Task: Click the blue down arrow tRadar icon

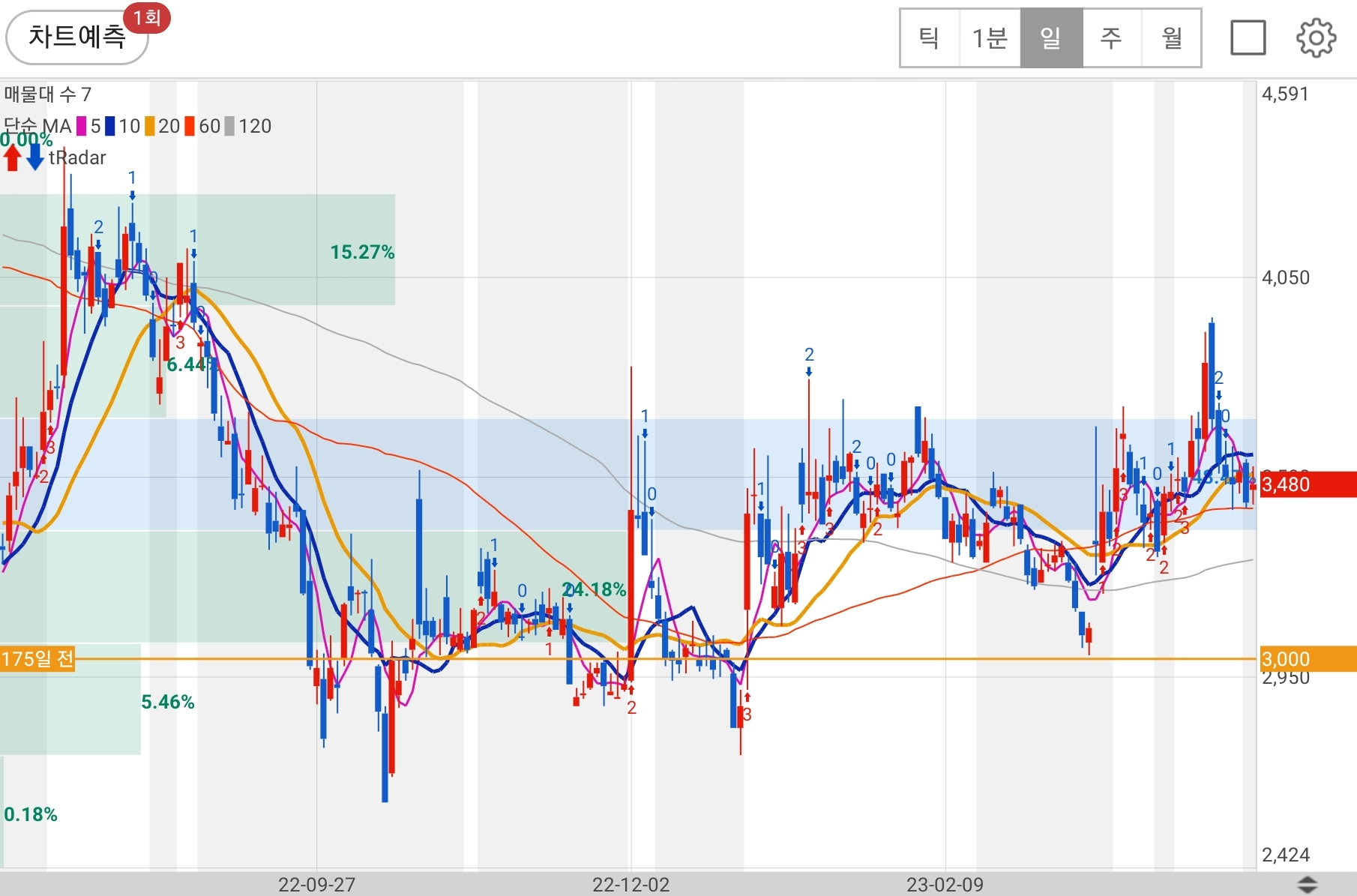Action: click(x=34, y=157)
